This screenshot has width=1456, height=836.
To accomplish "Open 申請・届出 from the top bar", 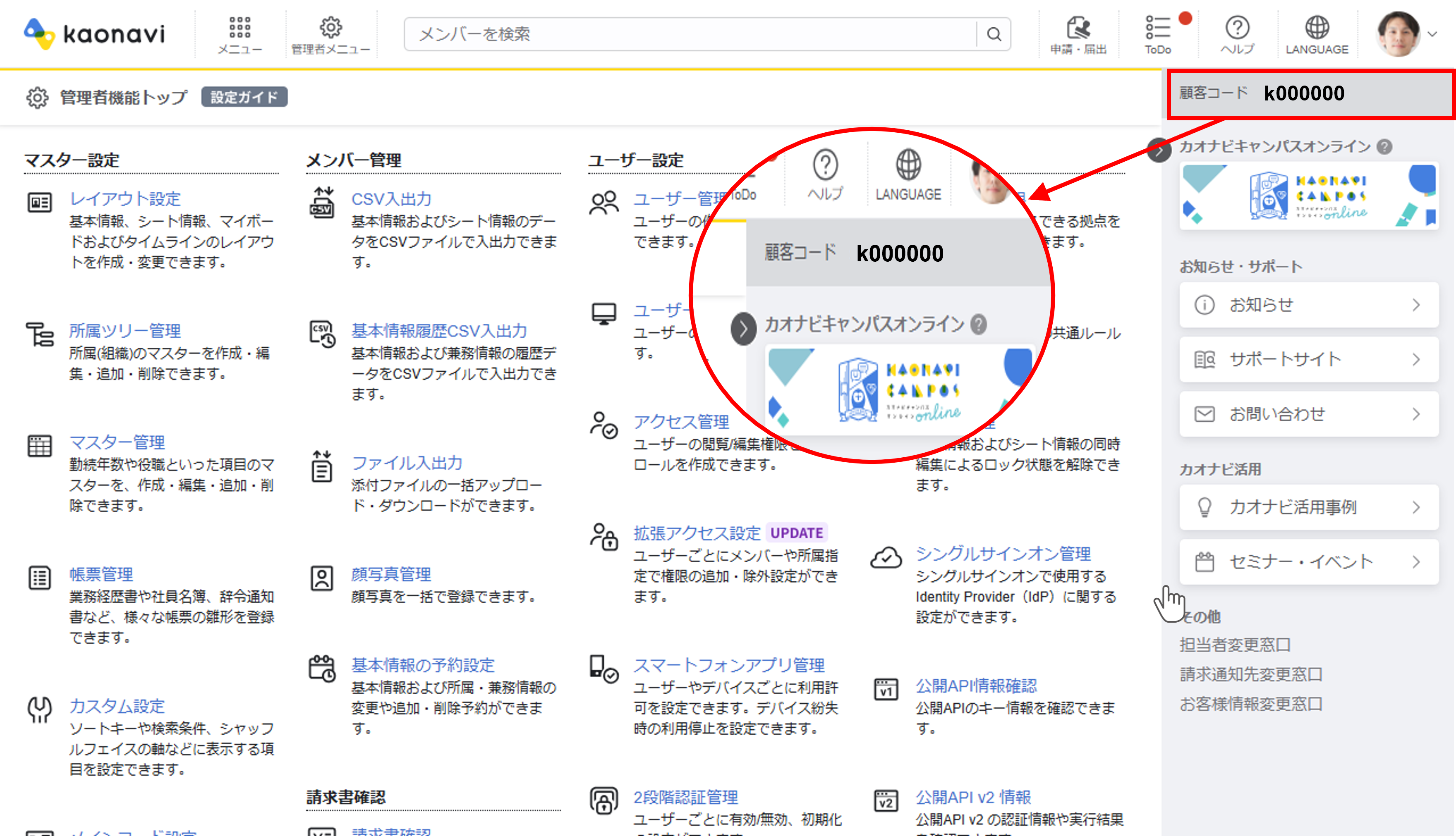I will coord(1079,29).
